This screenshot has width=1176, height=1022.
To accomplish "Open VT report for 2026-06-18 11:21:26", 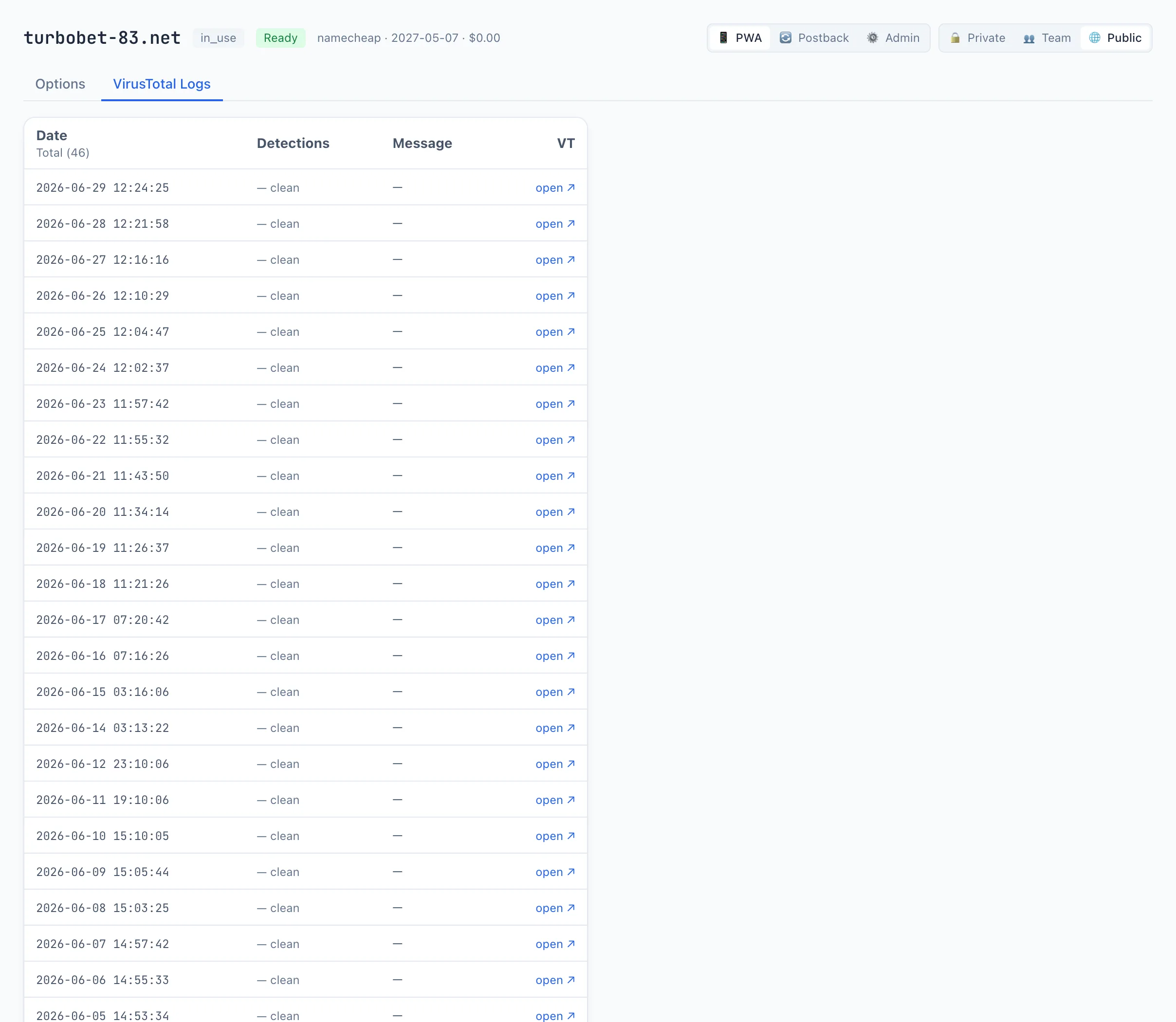I will 555,584.
